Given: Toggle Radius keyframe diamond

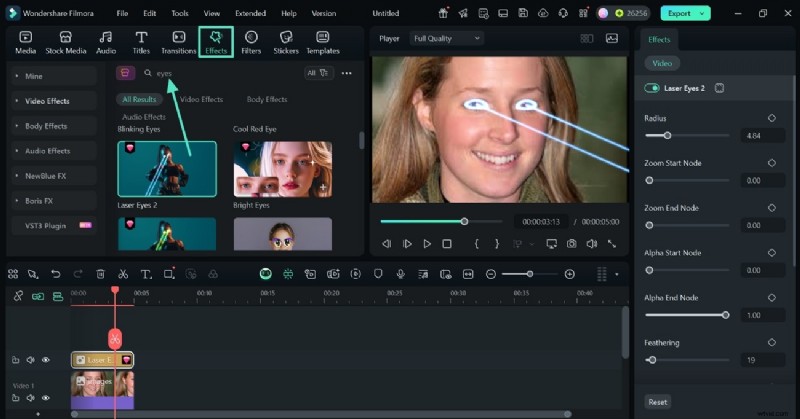Looking at the screenshot, I should click(x=772, y=118).
